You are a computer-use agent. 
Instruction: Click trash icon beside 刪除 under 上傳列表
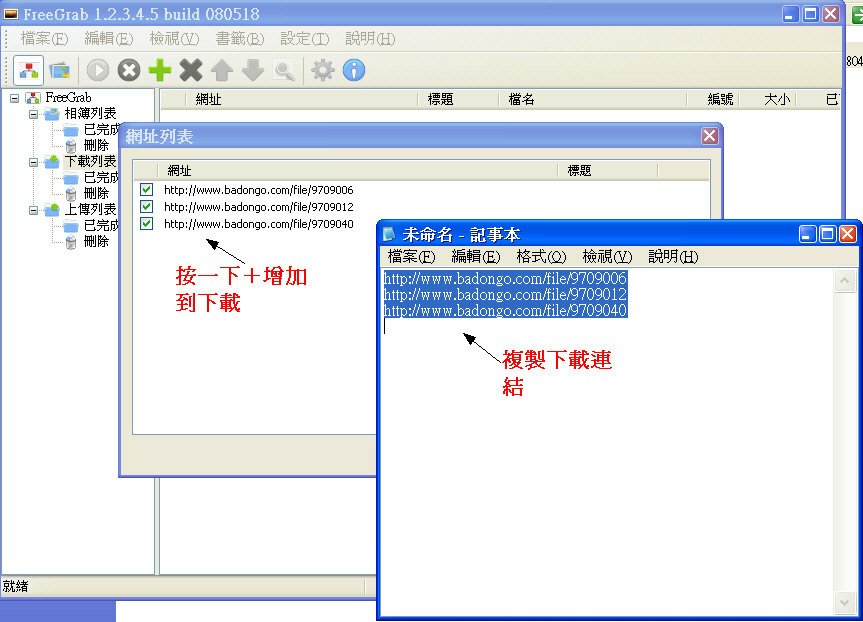click(70, 242)
